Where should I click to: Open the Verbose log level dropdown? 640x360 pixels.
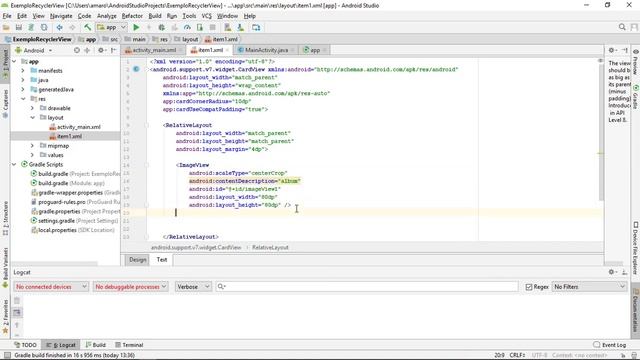click(x=193, y=287)
